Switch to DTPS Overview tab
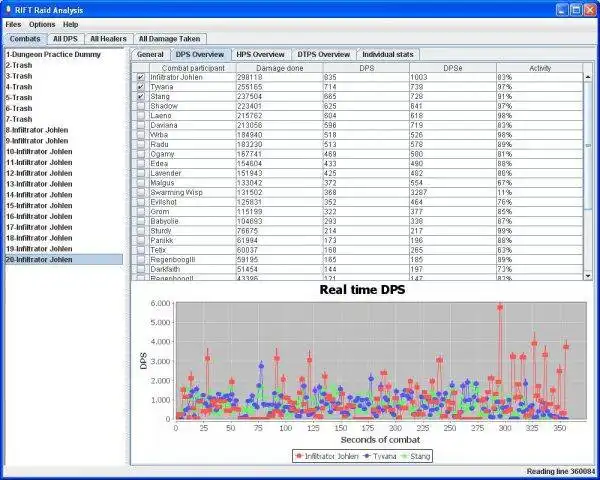The width and height of the screenshot is (600, 480). pyautogui.click(x=324, y=54)
